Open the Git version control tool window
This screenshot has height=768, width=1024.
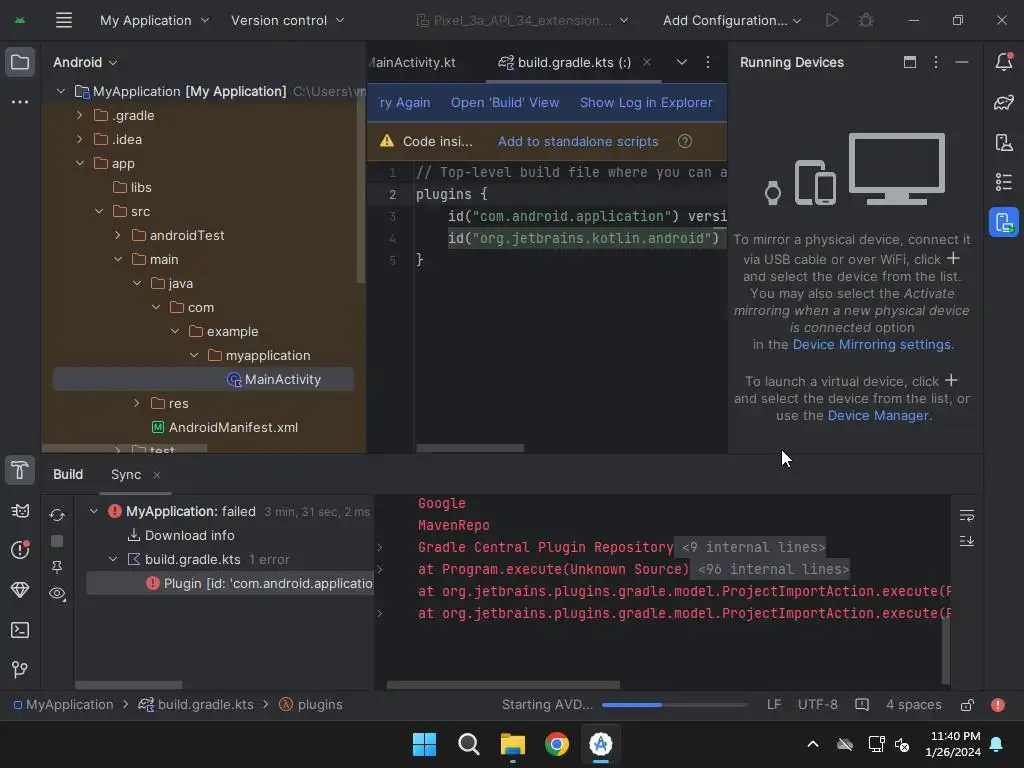(x=20, y=669)
